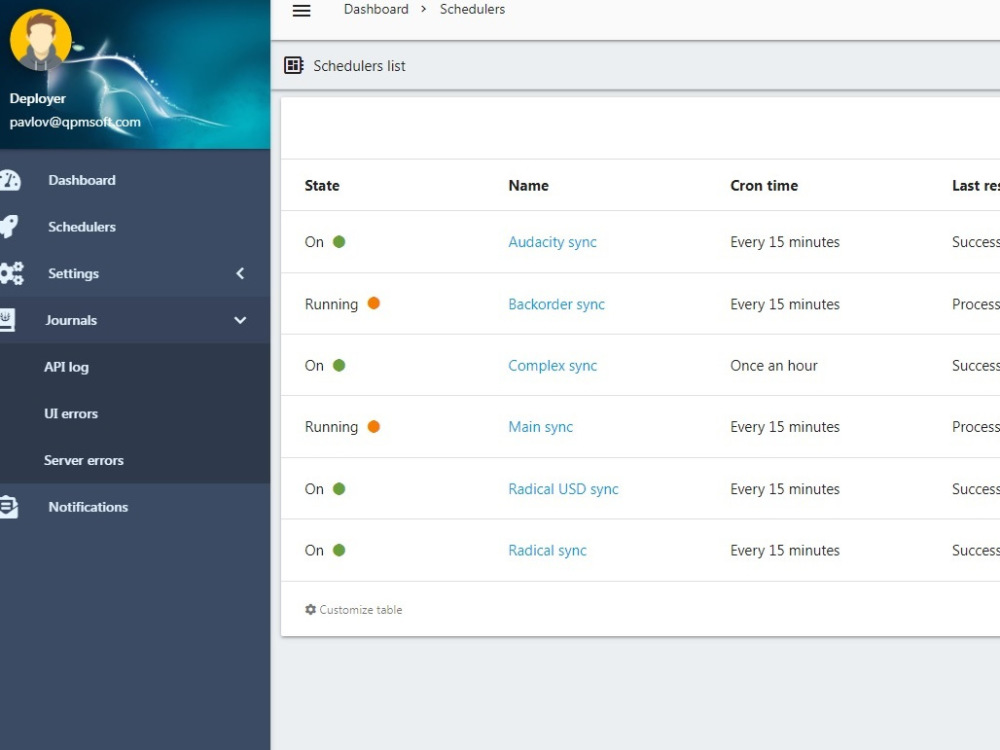Open the Radical USD sync scheduler
The image size is (1000, 750).
[563, 489]
